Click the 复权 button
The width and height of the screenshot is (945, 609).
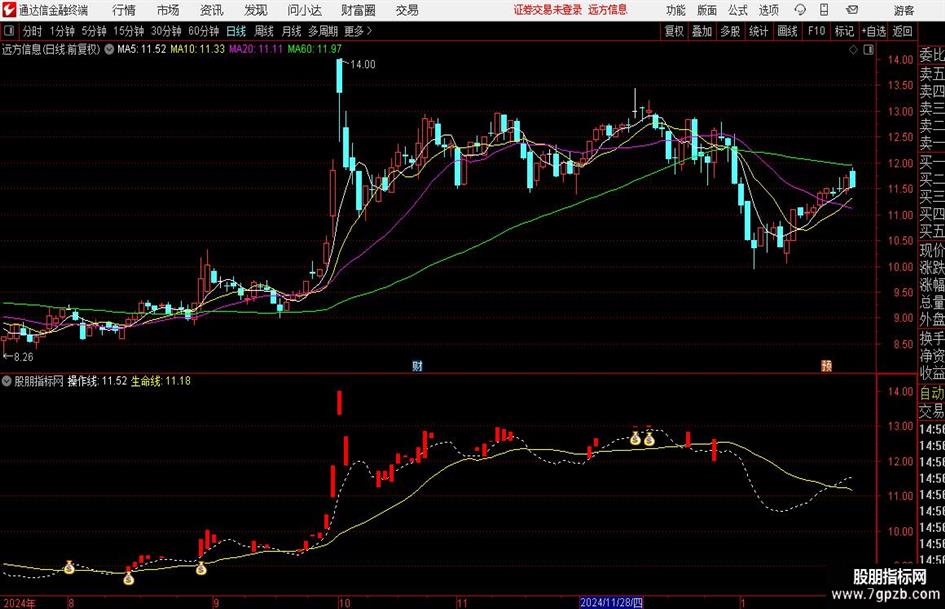click(x=674, y=31)
